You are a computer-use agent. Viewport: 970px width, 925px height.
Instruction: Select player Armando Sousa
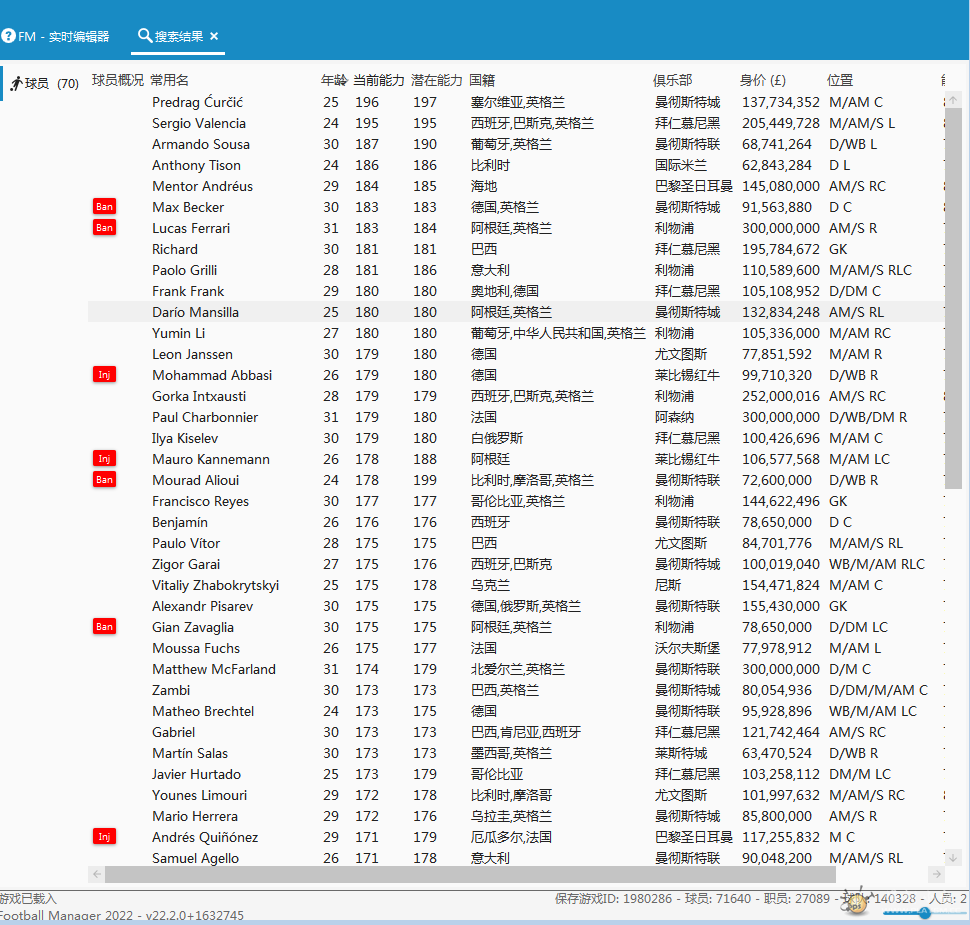click(201, 144)
